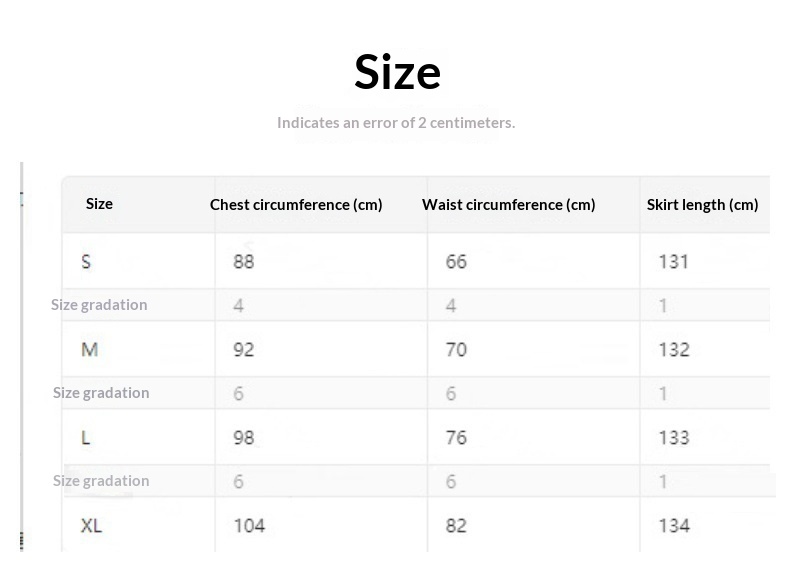Click skirt length value 131
This screenshot has height=572, width=790.
click(674, 262)
